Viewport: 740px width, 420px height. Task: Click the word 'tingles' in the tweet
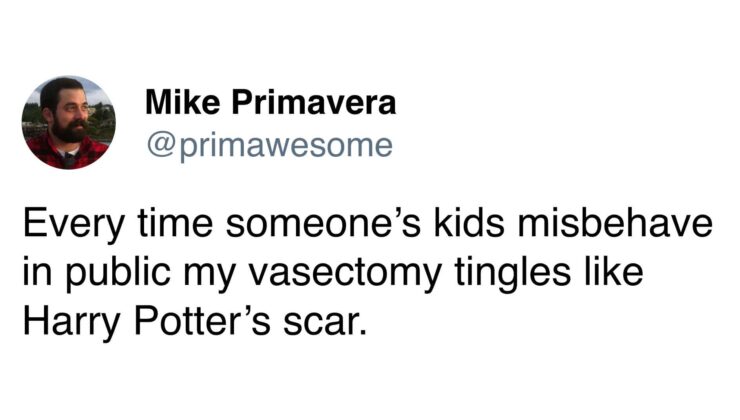[x=513, y=273]
